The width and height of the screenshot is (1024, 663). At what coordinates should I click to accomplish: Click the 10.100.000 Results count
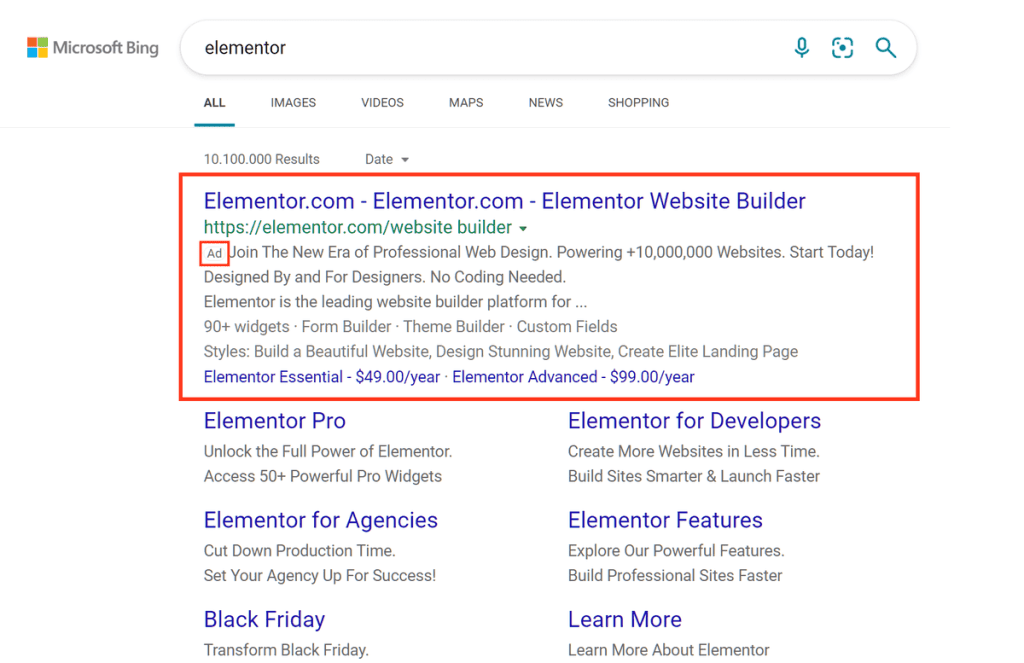point(262,159)
